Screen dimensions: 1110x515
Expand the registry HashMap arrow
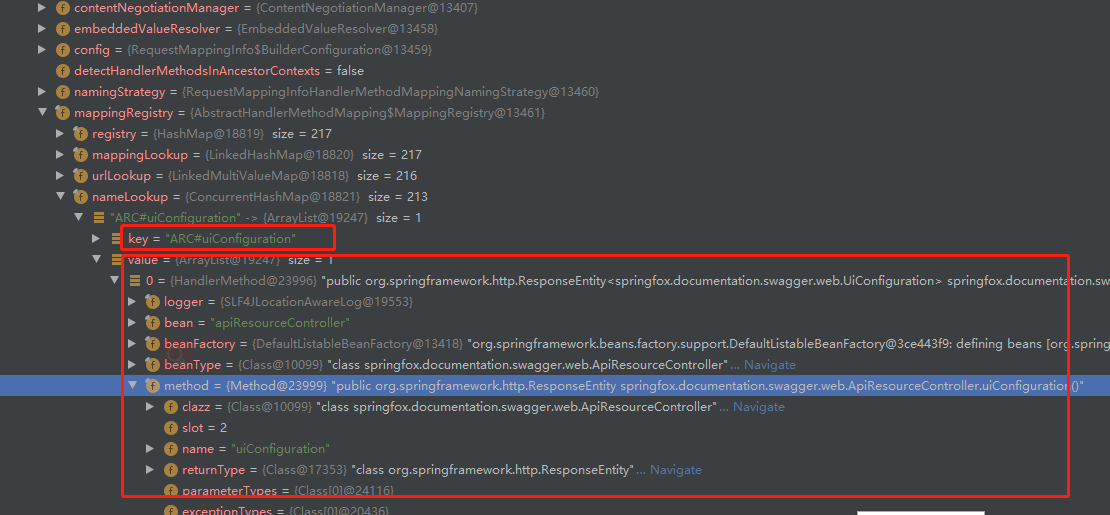[59, 133]
